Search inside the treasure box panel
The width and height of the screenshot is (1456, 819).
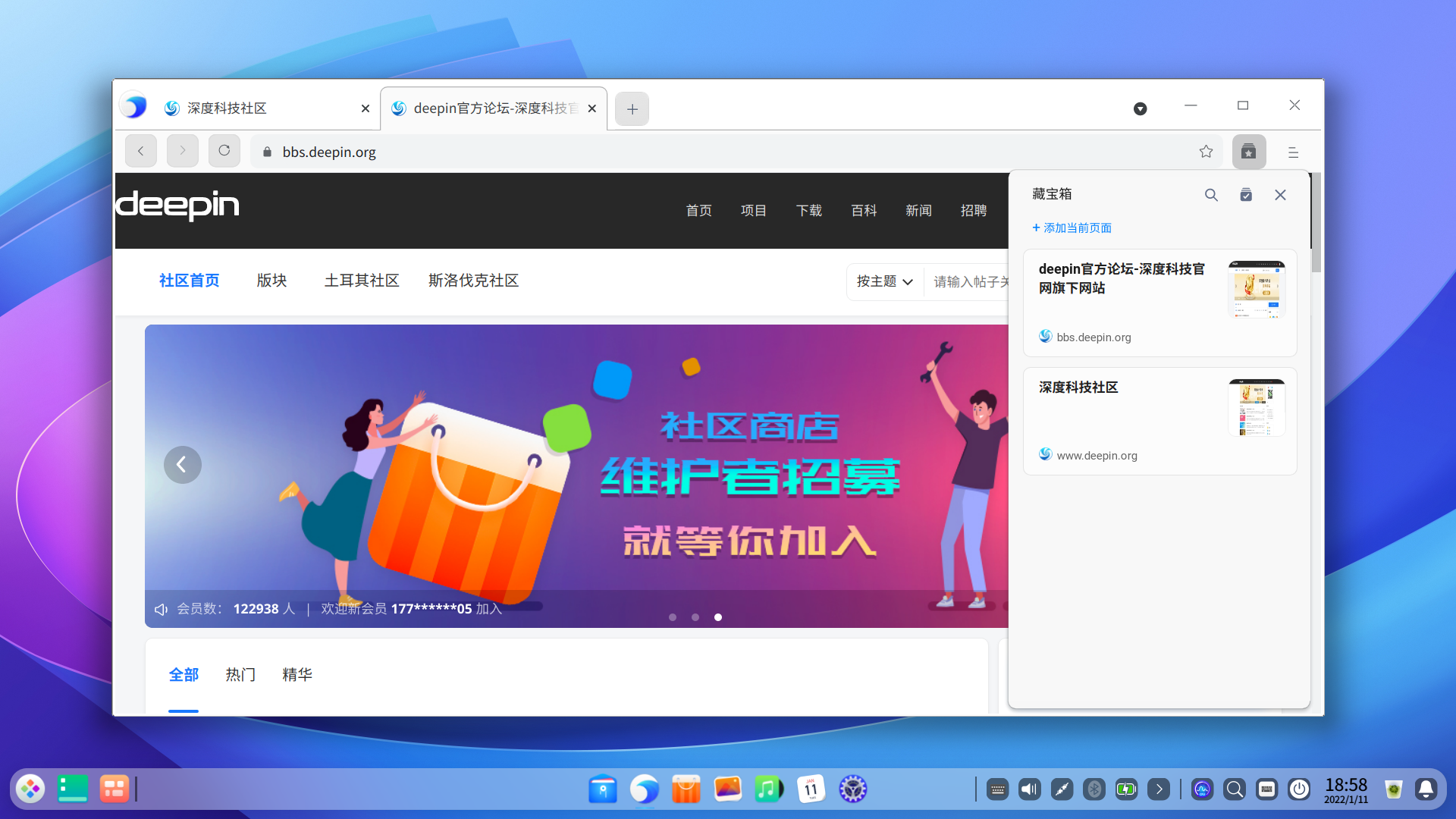(1211, 195)
